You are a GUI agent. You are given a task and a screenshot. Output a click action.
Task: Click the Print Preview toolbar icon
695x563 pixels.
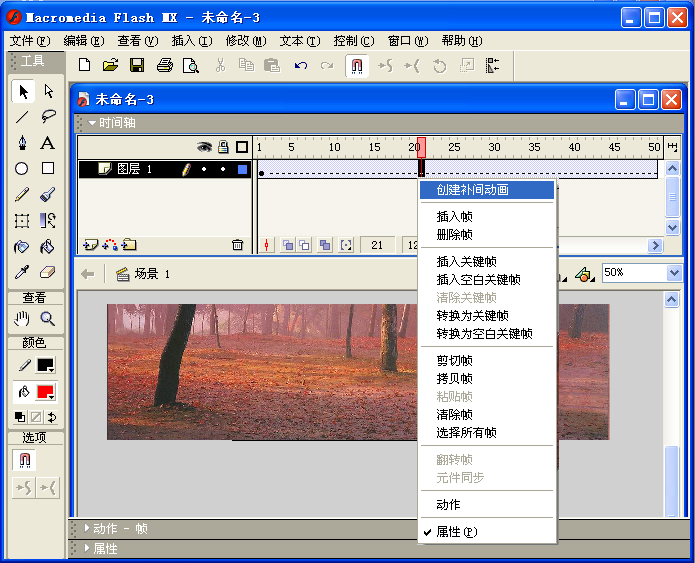point(191,65)
